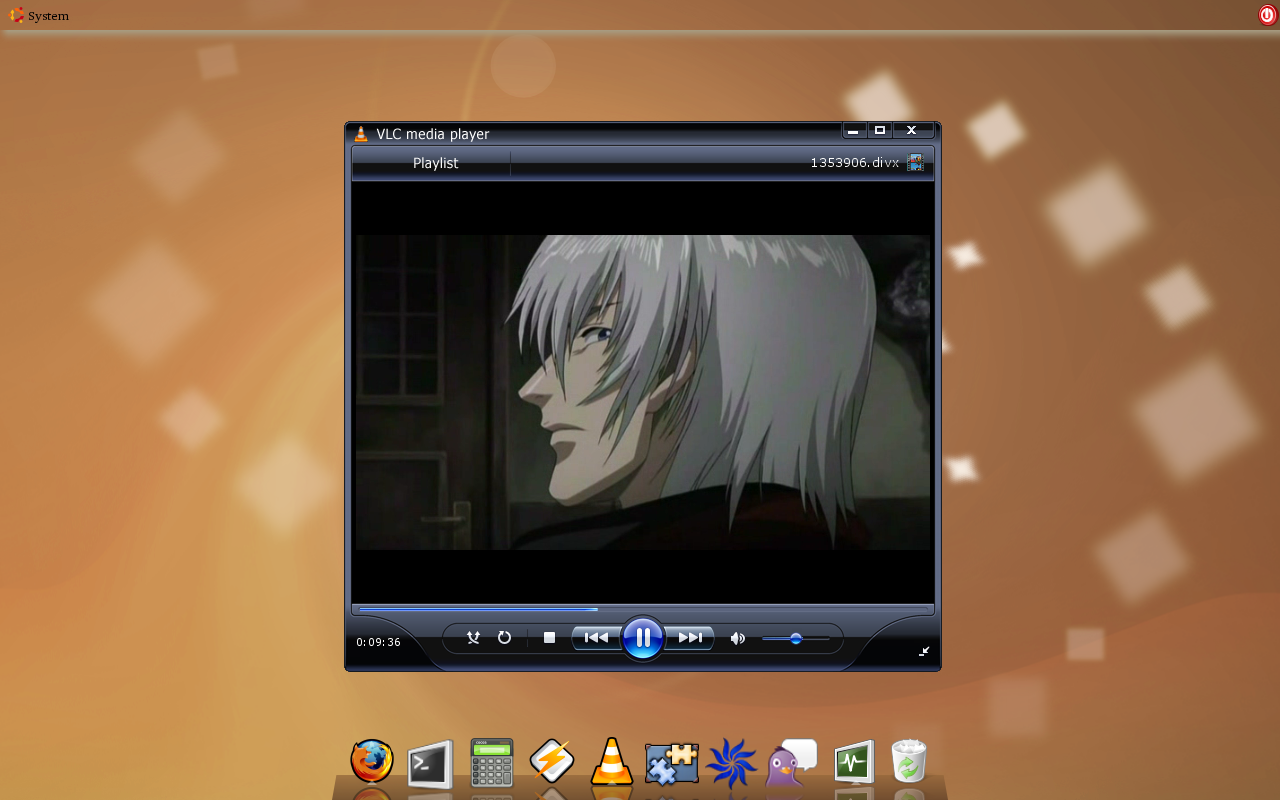The width and height of the screenshot is (1280, 800).
Task: Skip to the next track
Action: point(690,638)
